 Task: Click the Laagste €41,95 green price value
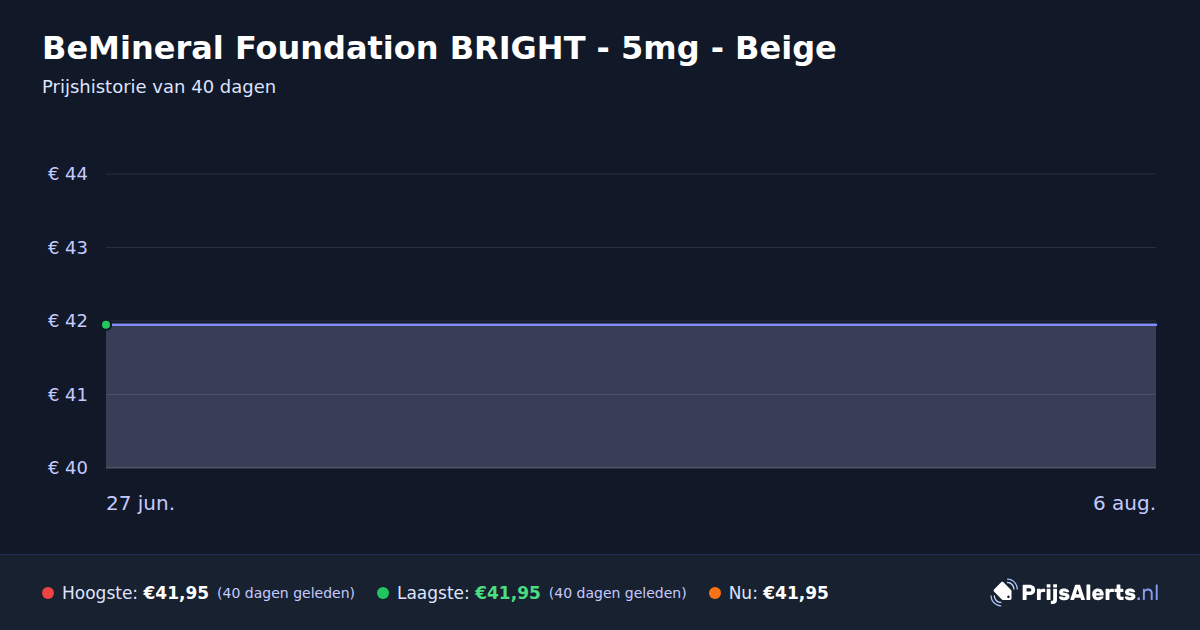[508, 593]
